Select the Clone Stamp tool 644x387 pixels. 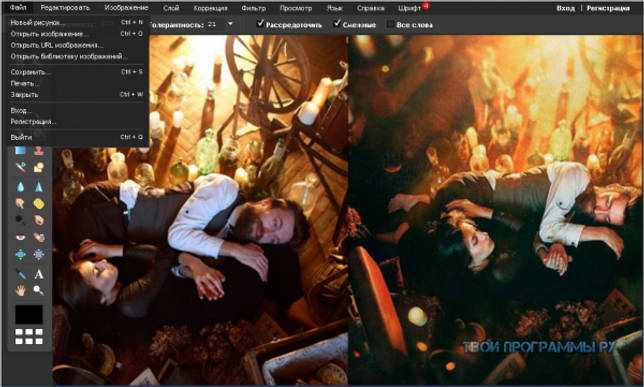pyautogui.click(x=39, y=150)
